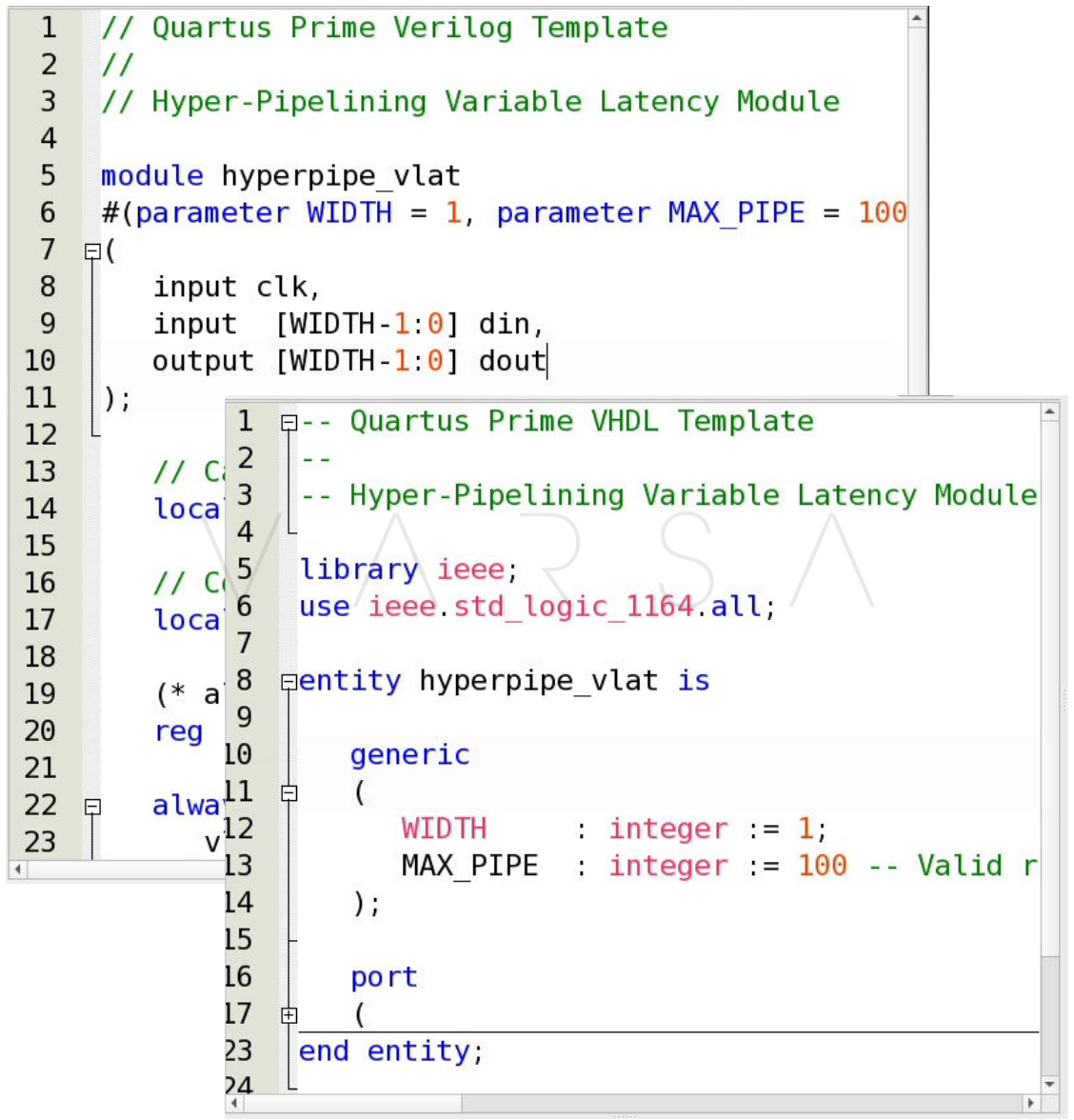1074x1120 pixels.
Task: Click line number 7 in the VHDL gutter
Action: point(245,644)
